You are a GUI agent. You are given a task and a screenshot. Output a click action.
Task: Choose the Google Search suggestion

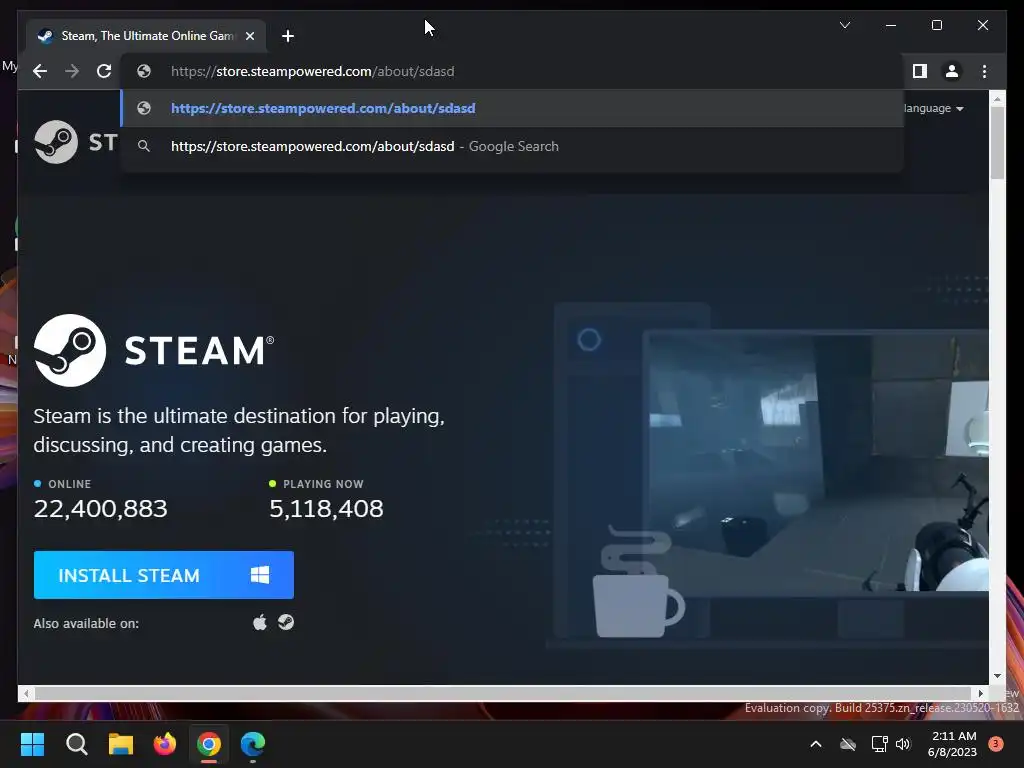click(512, 146)
